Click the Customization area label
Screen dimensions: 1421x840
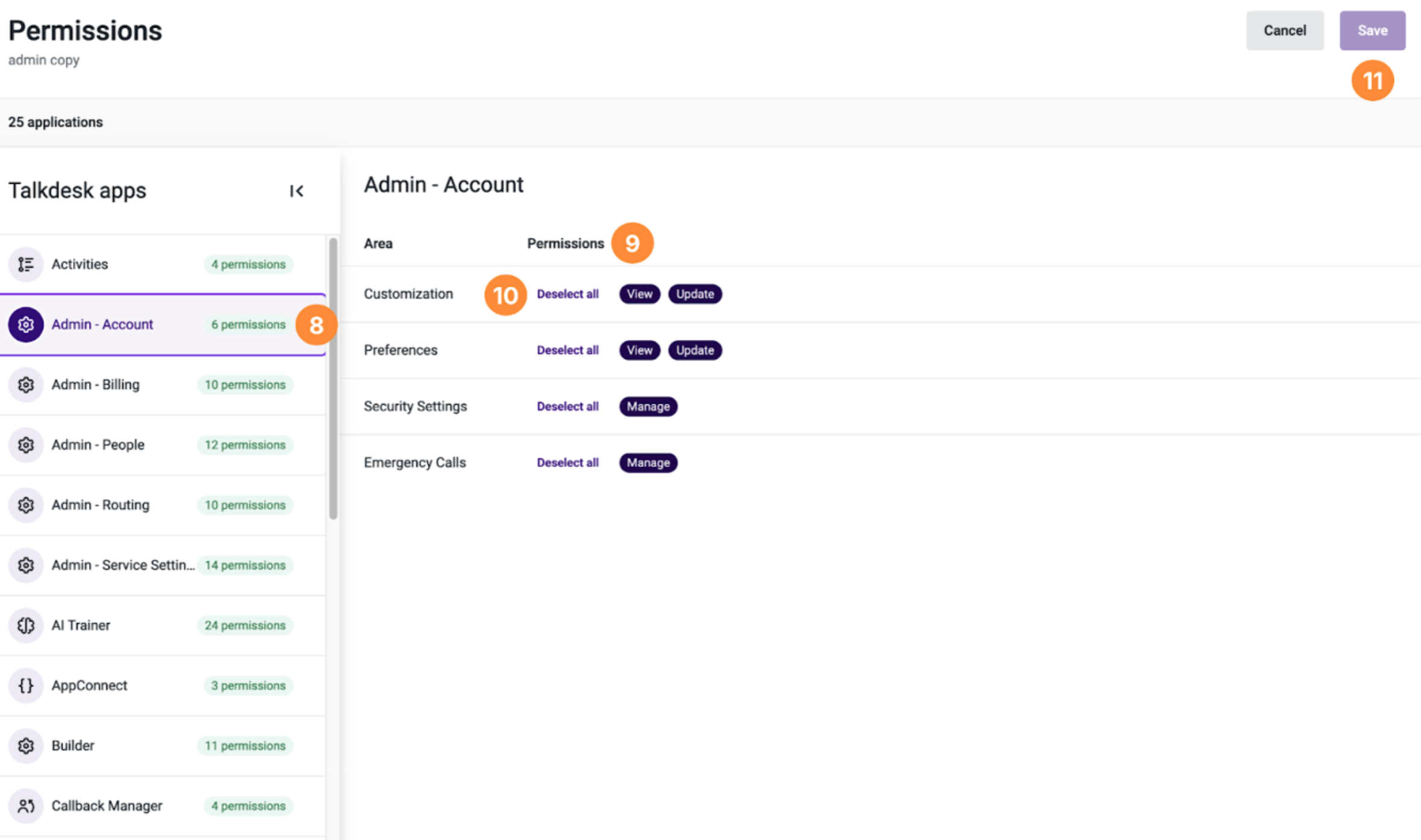tap(408, 294)
